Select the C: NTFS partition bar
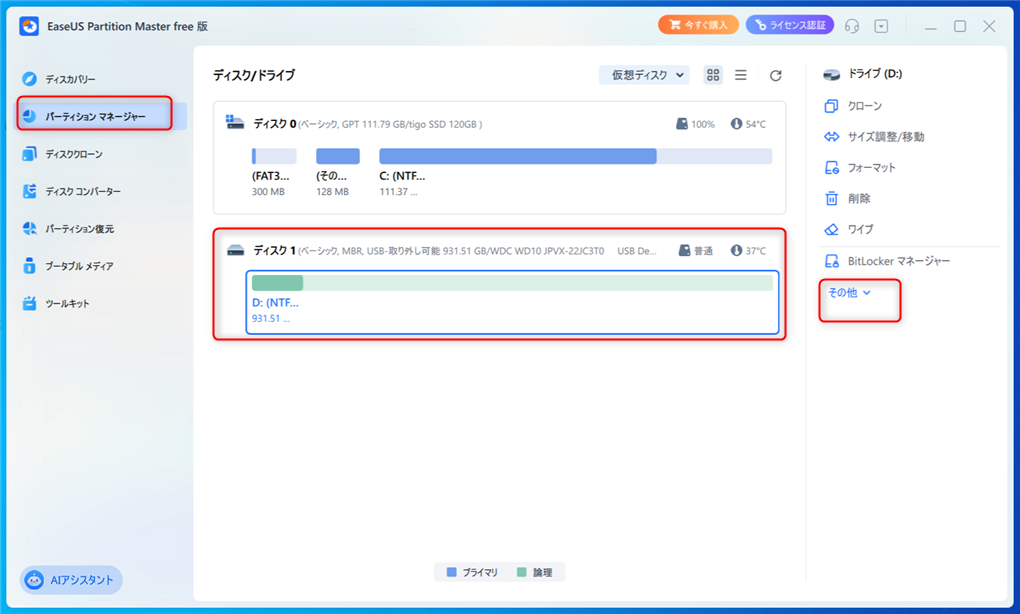Image resolution: width=1020 pixels, height=614 pixels. tap(575, 156)
